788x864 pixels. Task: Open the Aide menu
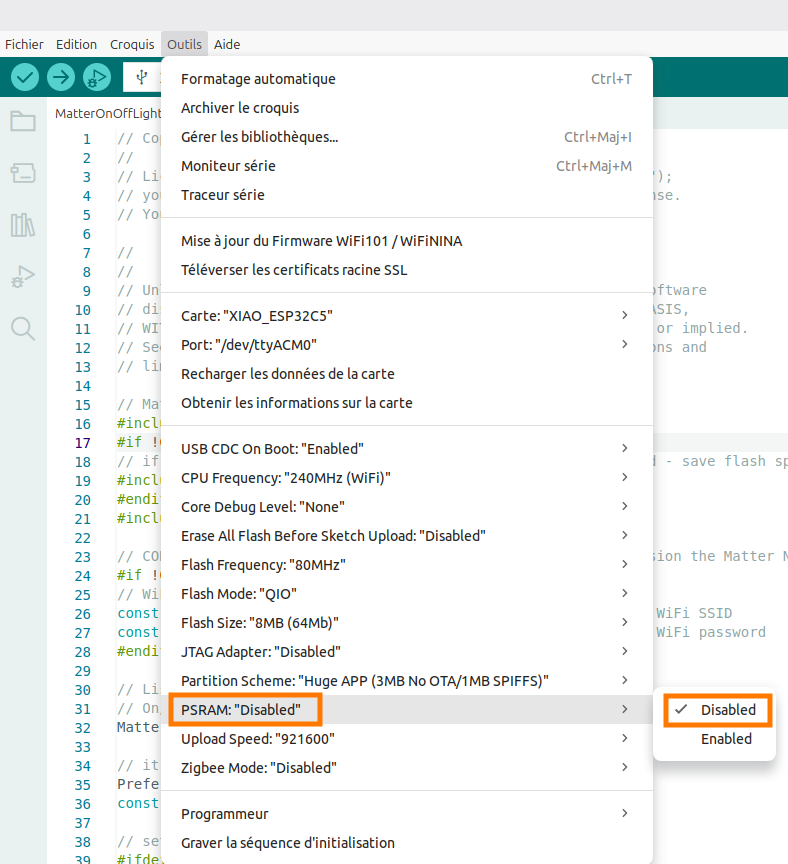(227, 44)
